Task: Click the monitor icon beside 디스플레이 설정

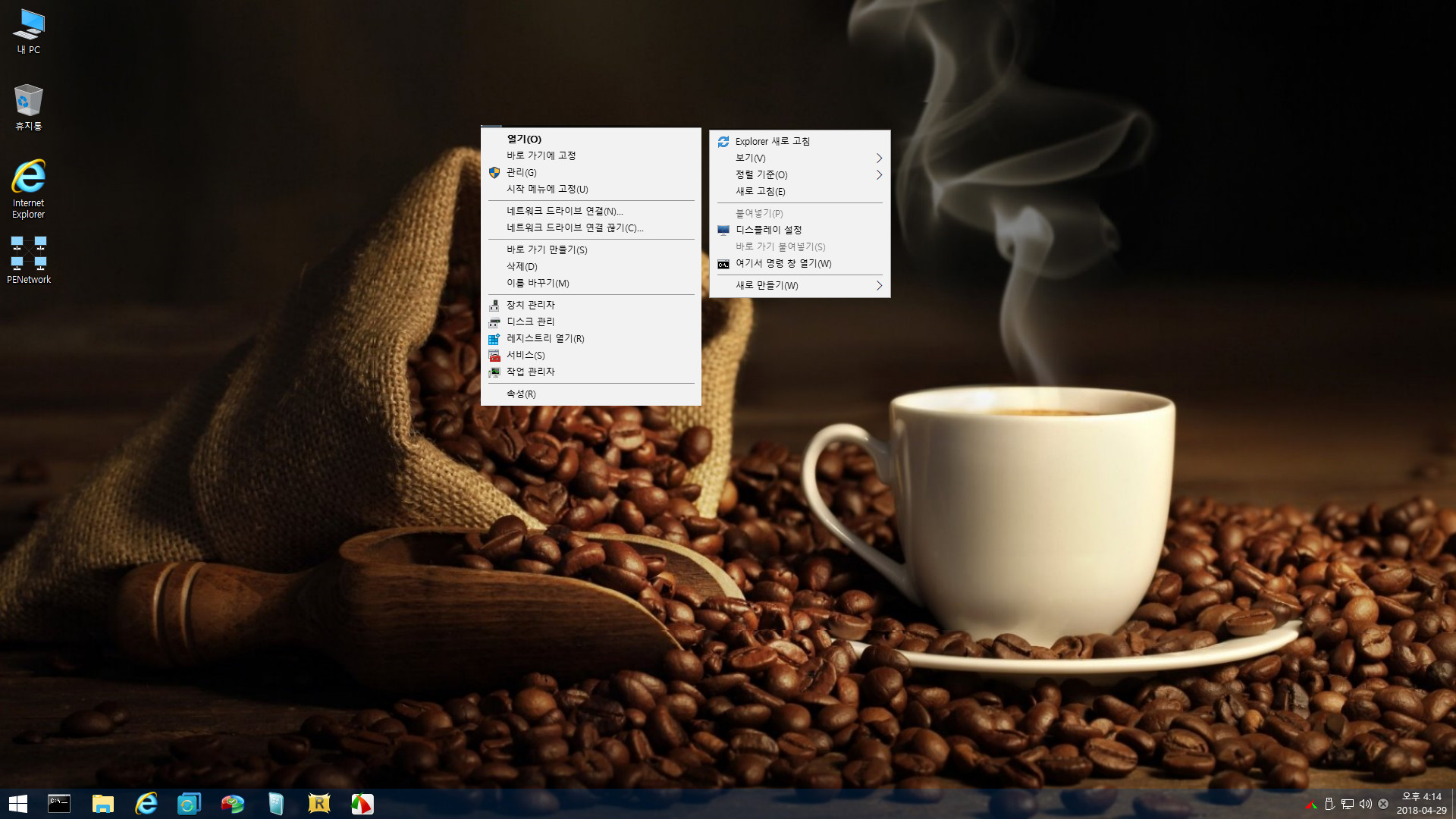Action: (723, 230)
